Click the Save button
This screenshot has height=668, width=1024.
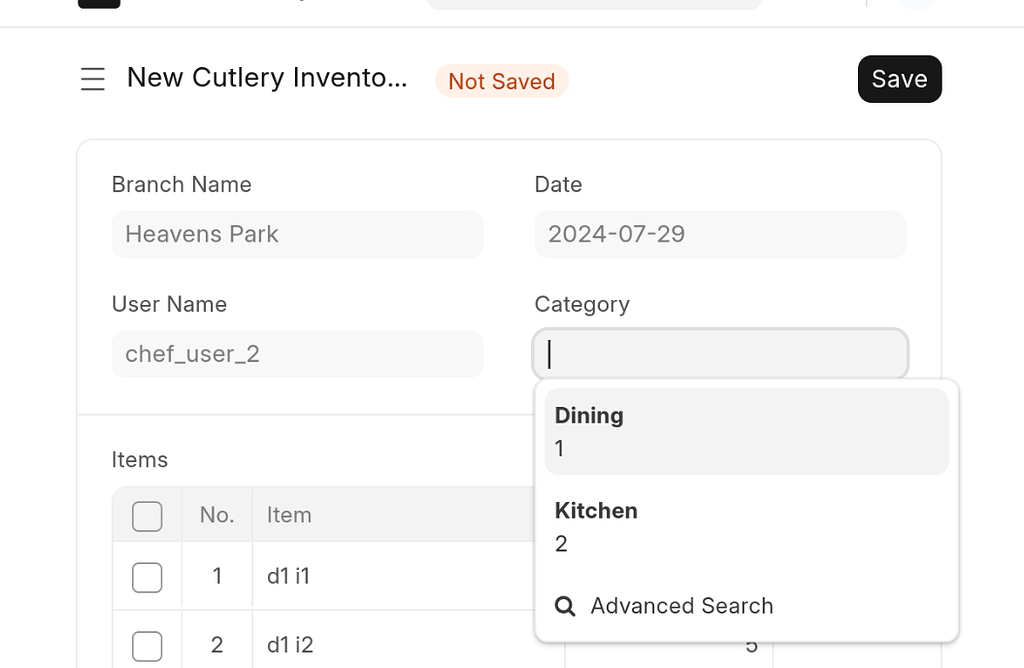point(899,79)
